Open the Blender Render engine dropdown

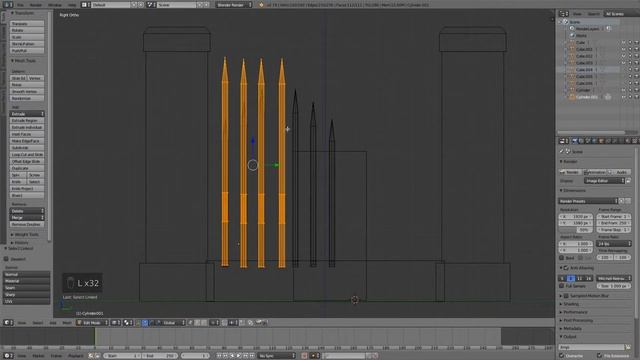point(234,5)
